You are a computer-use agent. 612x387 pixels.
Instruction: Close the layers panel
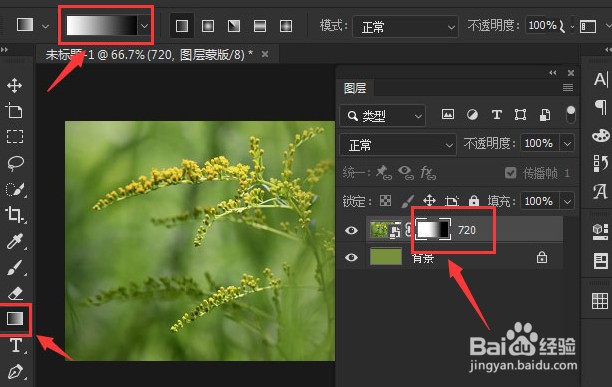(x=571, y=73)
